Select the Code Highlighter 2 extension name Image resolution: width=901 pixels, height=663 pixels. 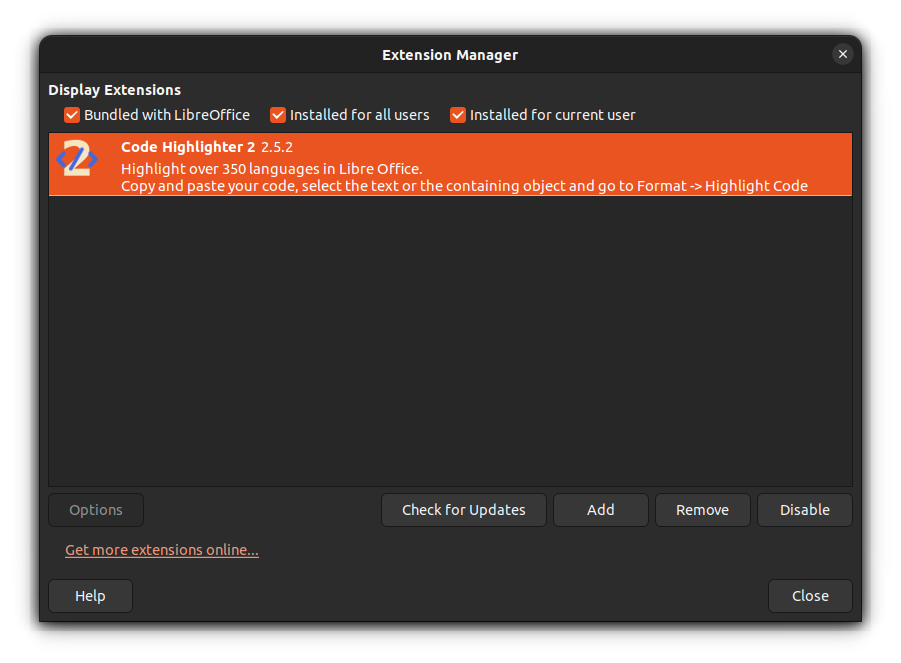188,147
